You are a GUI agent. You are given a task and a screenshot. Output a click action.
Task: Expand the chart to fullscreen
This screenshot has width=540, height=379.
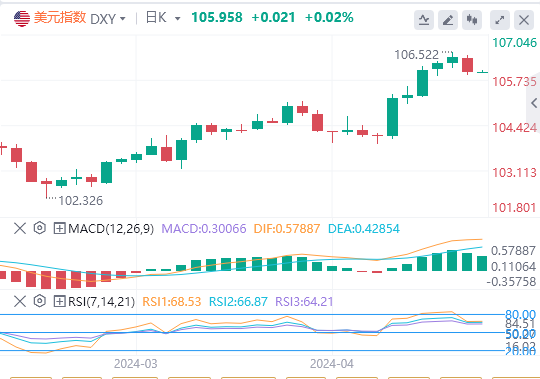(500, 20)
